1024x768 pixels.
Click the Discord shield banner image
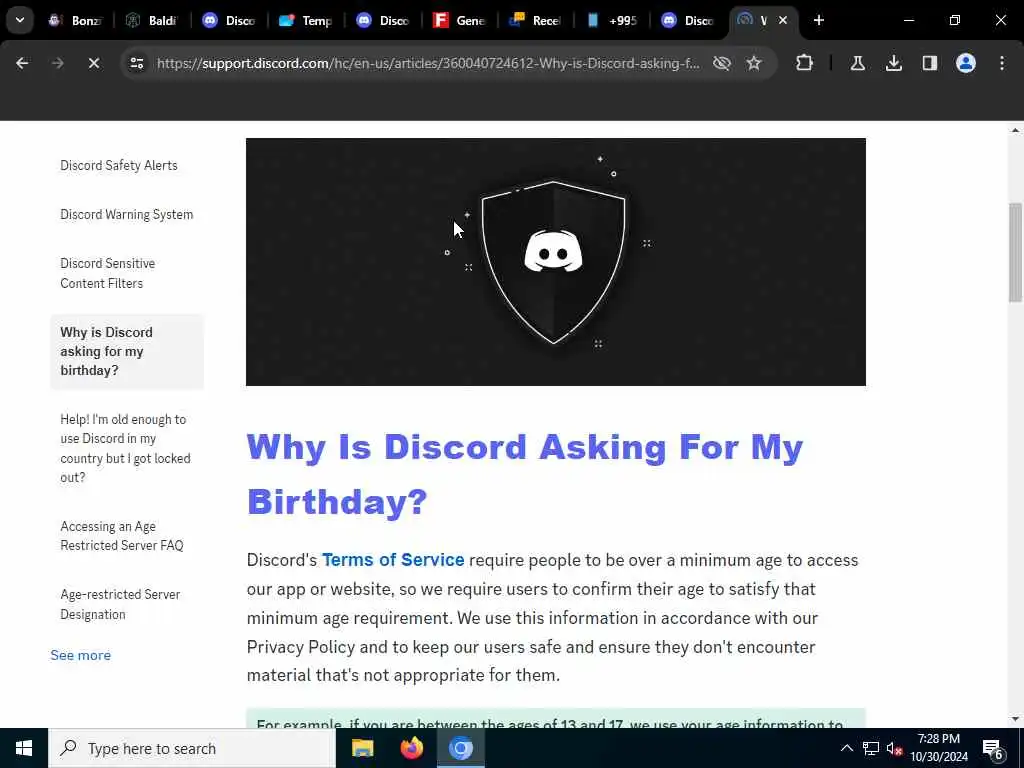click(556, 262)
